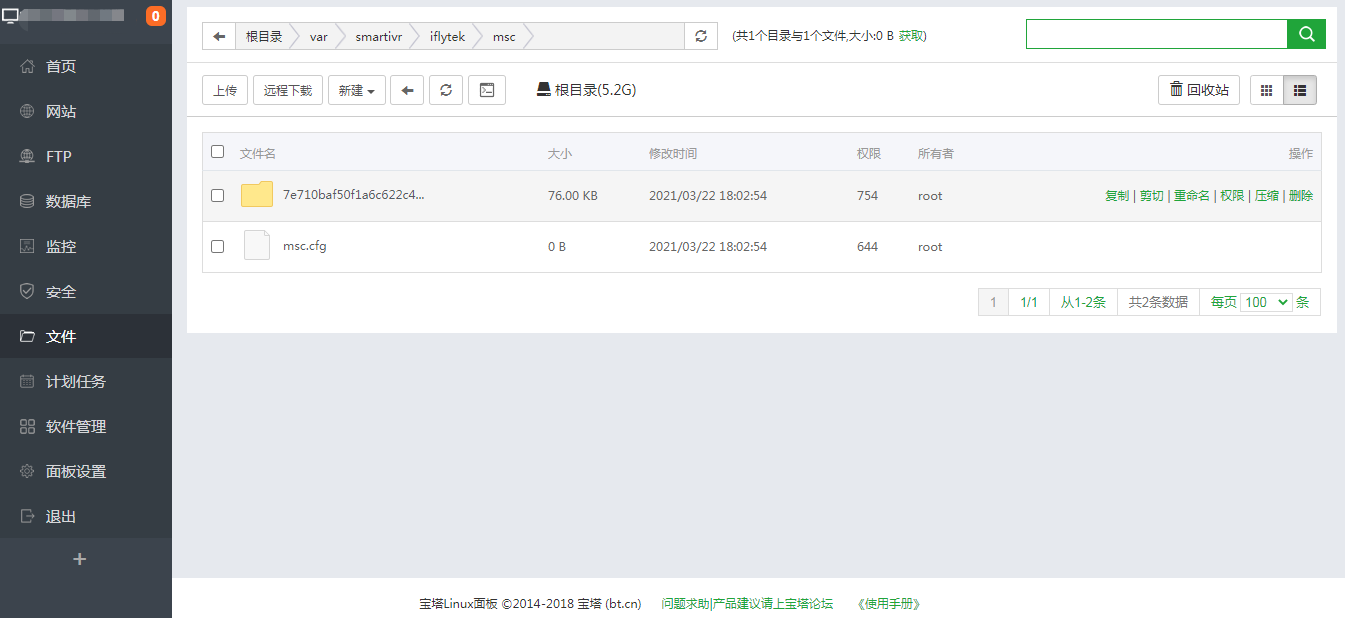The image size is (1345, 618).
Task: Open the terminal icon button
Action: tap(487, 90)
